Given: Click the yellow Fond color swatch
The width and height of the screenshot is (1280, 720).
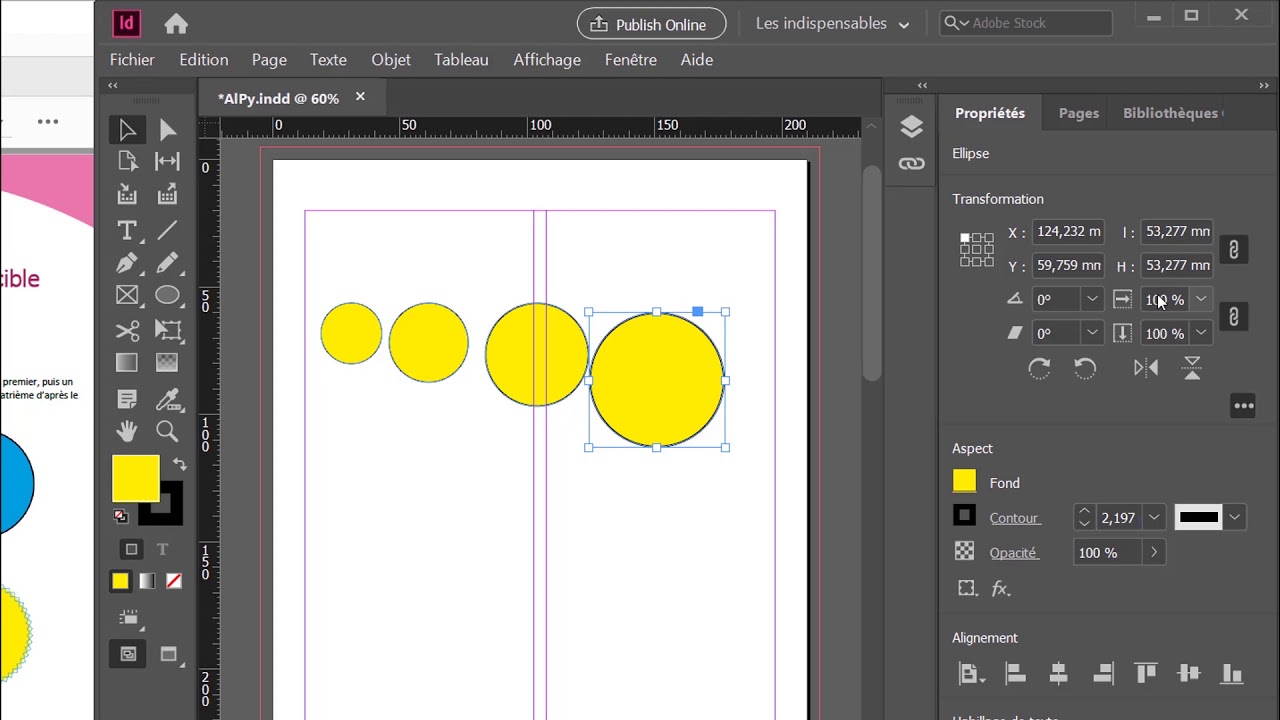Looking at the screenshot, I should (964, 482).
